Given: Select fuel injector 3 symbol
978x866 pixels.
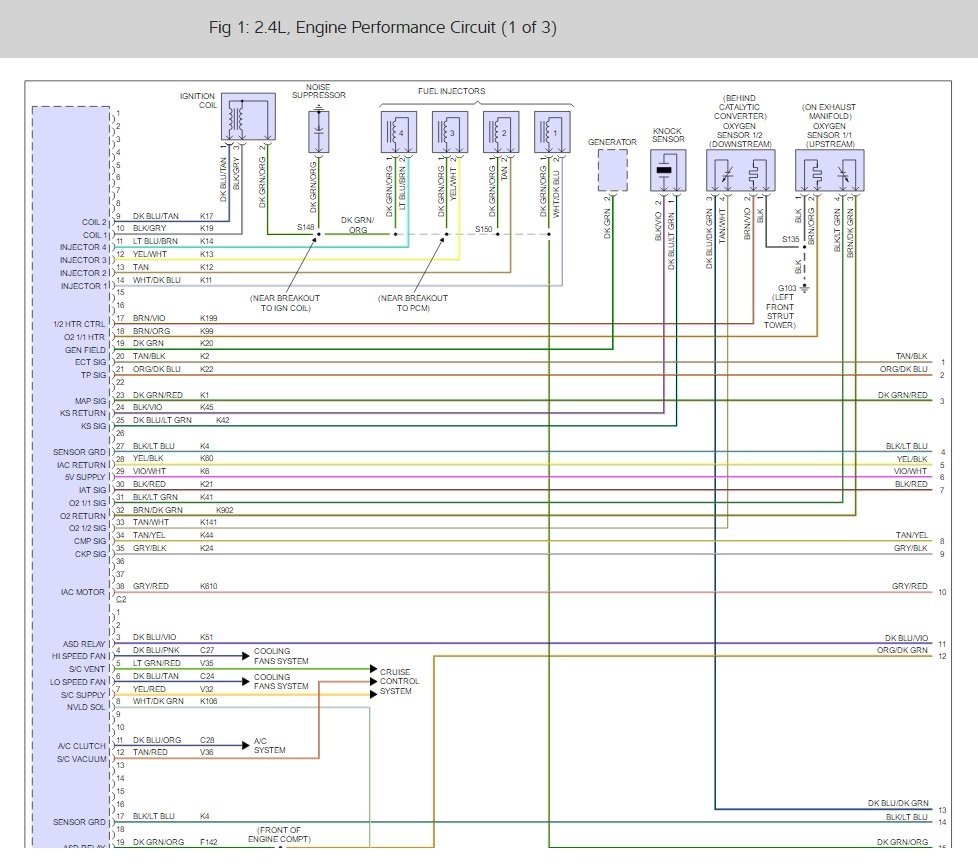Looking at the screenshot, I should [x=450, y=132].
